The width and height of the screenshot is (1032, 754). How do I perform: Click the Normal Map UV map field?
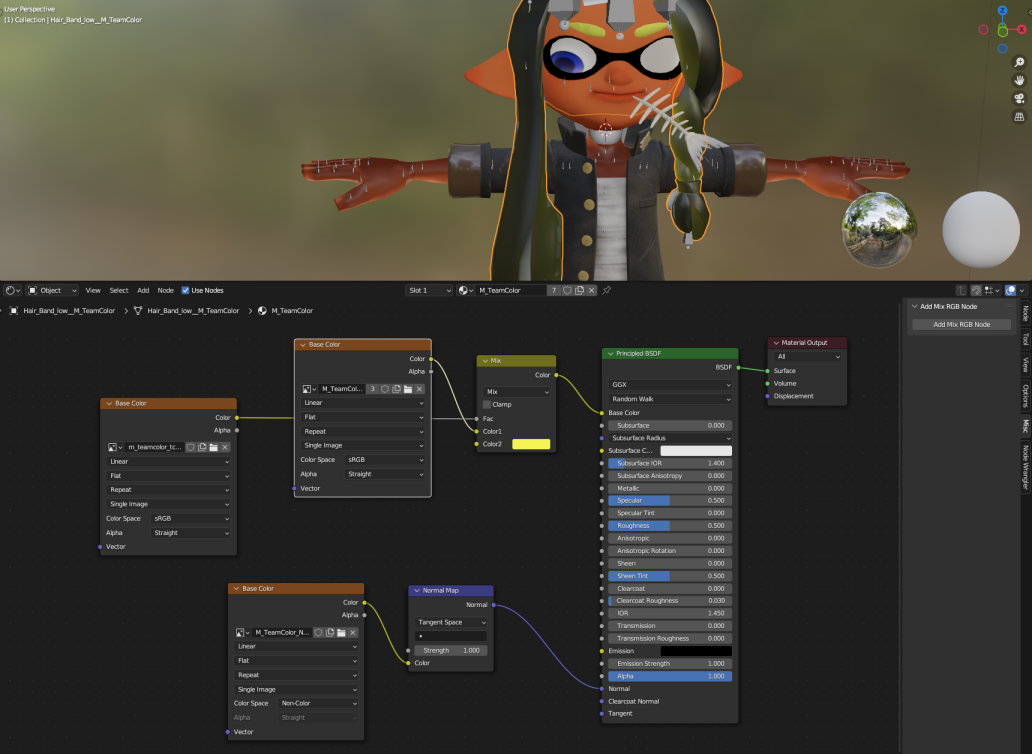[451, 636]
